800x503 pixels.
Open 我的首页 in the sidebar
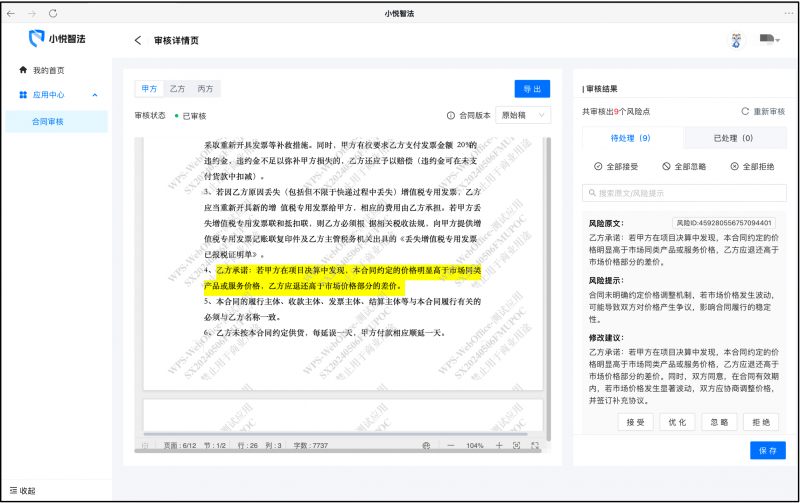click(48, 70)
